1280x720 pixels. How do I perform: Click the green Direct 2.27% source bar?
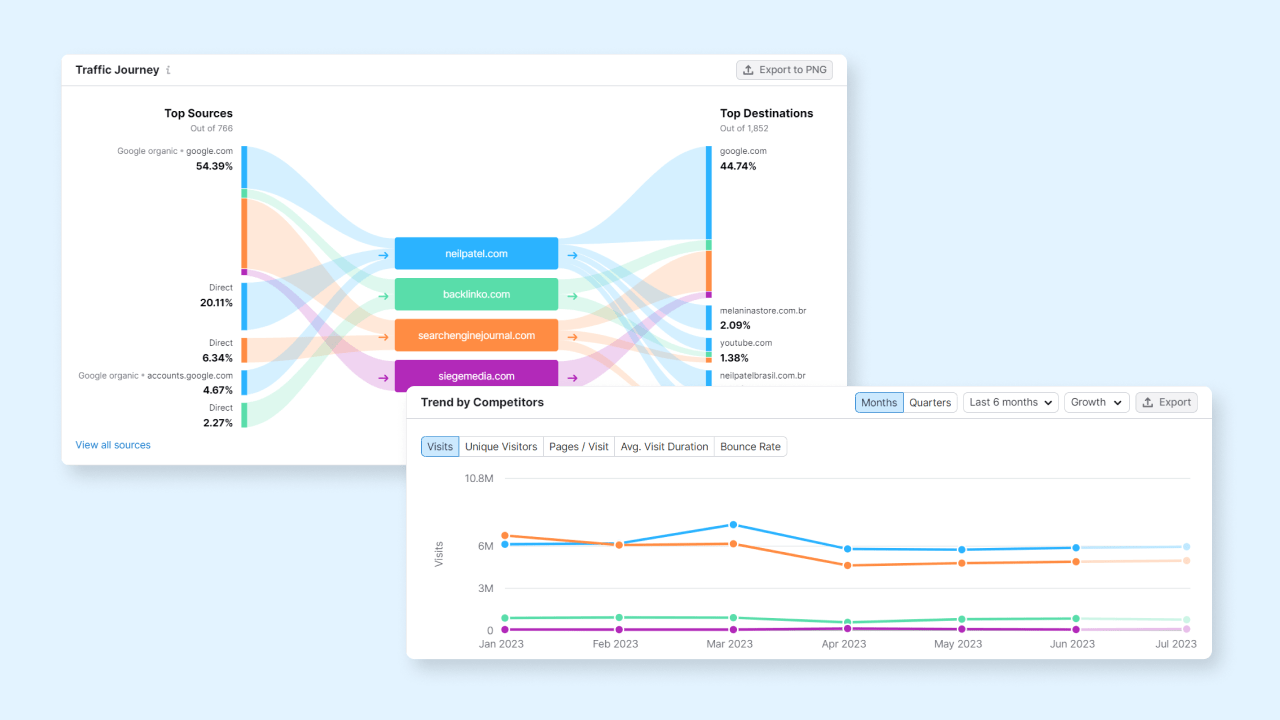click(244, 415)
